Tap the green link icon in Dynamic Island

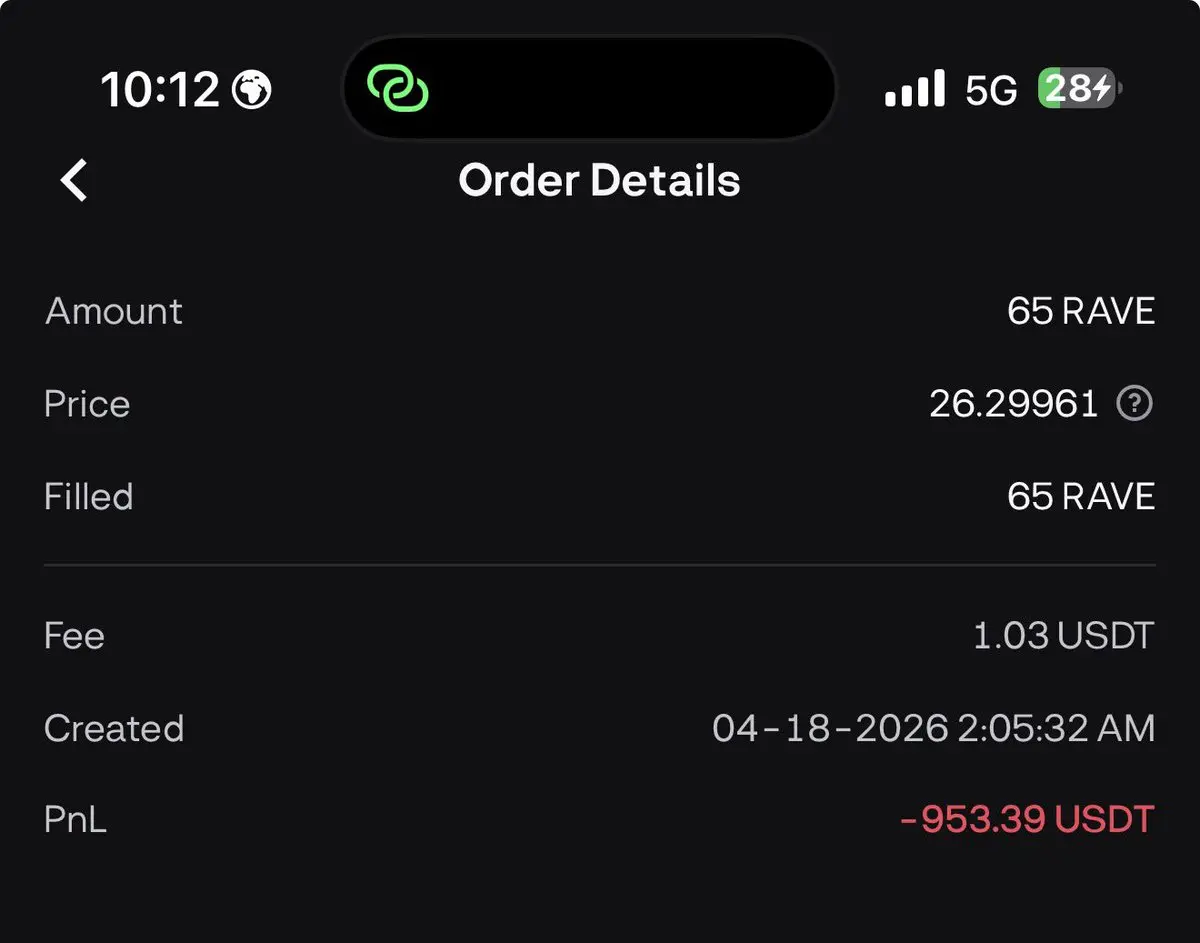coord(397,89)
